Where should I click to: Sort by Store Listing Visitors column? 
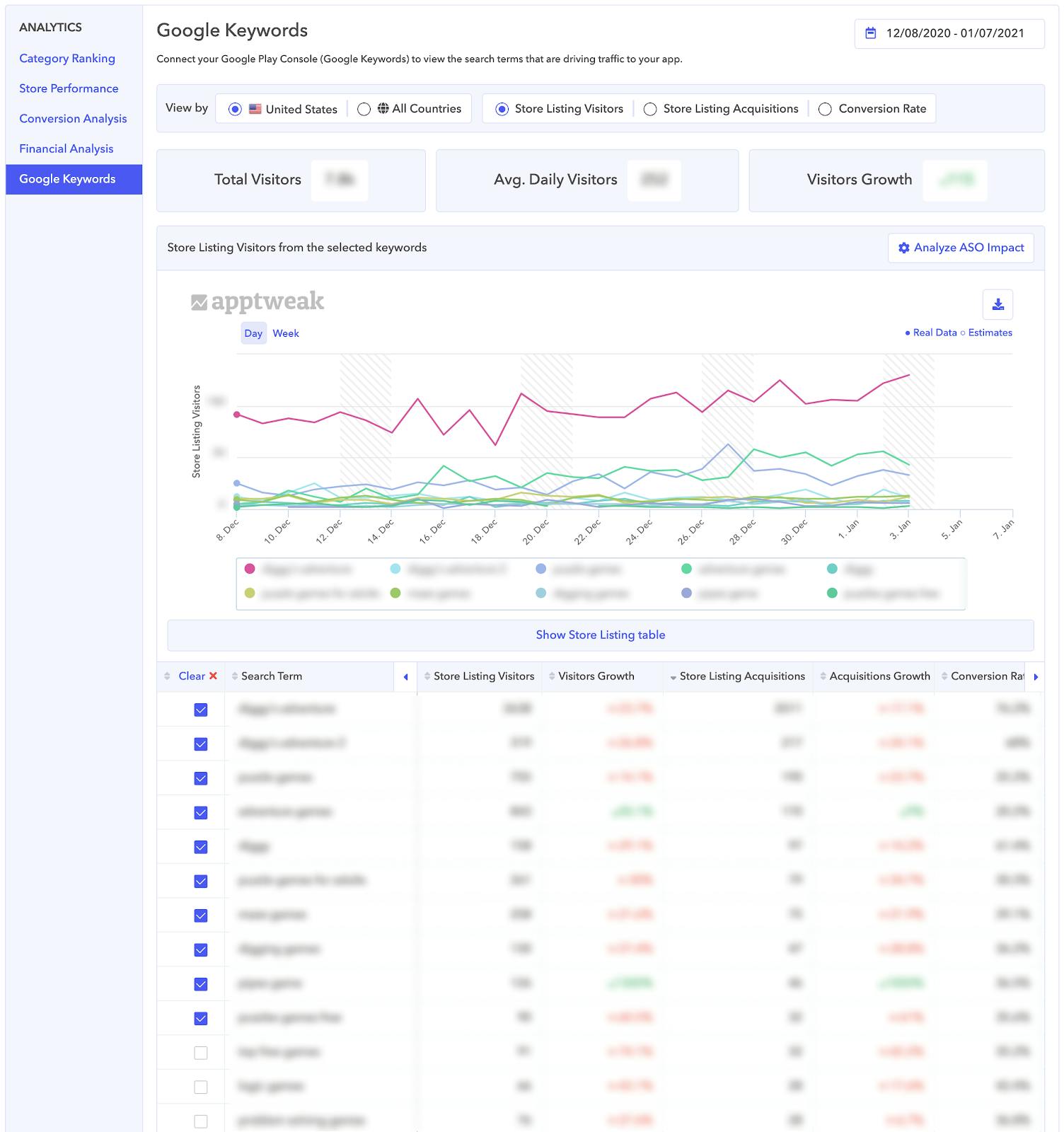pyautogui.click(x=483, y=676)
